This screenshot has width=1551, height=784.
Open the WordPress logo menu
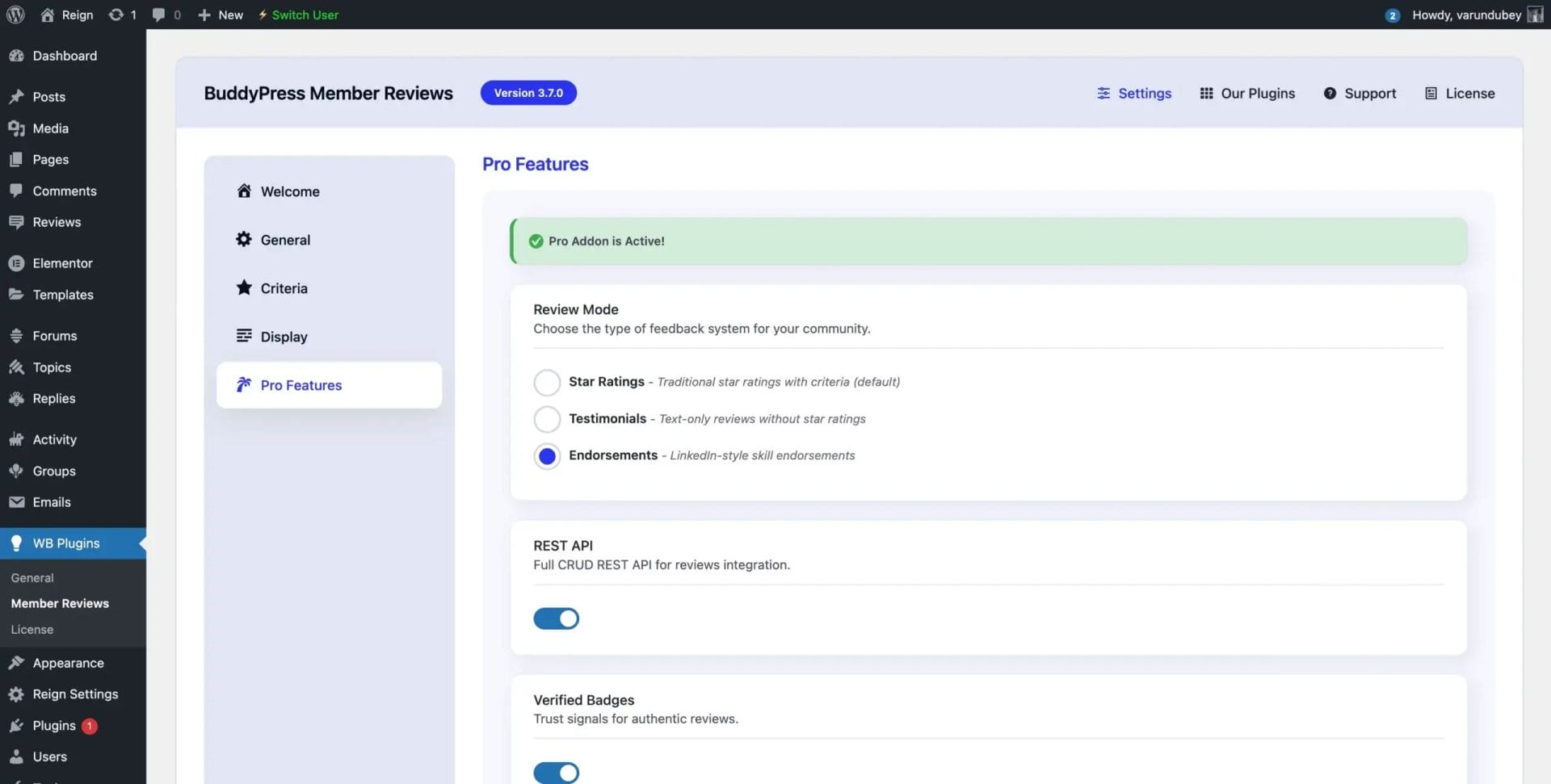(15, 15)
